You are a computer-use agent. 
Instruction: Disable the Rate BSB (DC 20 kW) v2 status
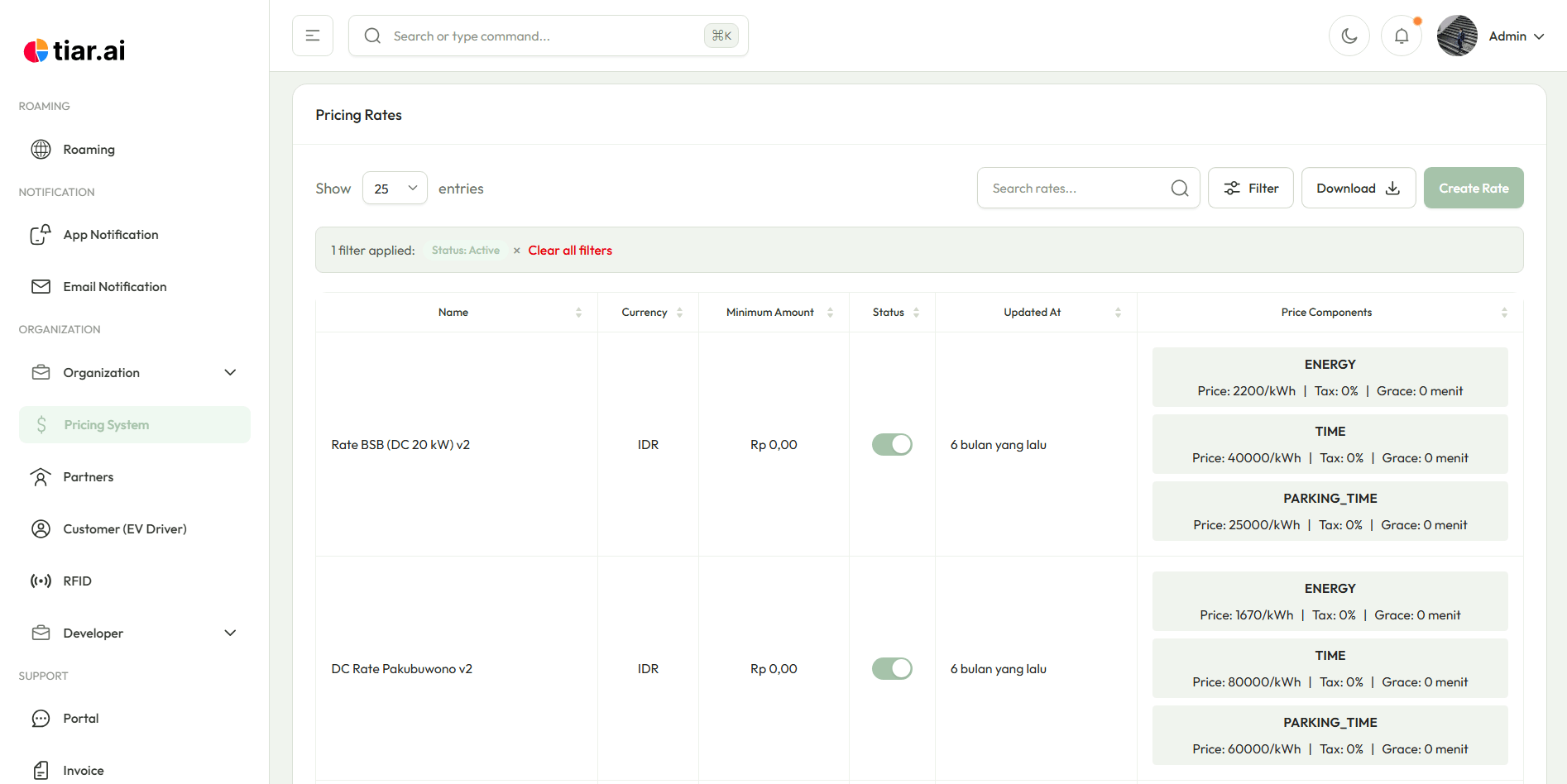pos(892,445)
